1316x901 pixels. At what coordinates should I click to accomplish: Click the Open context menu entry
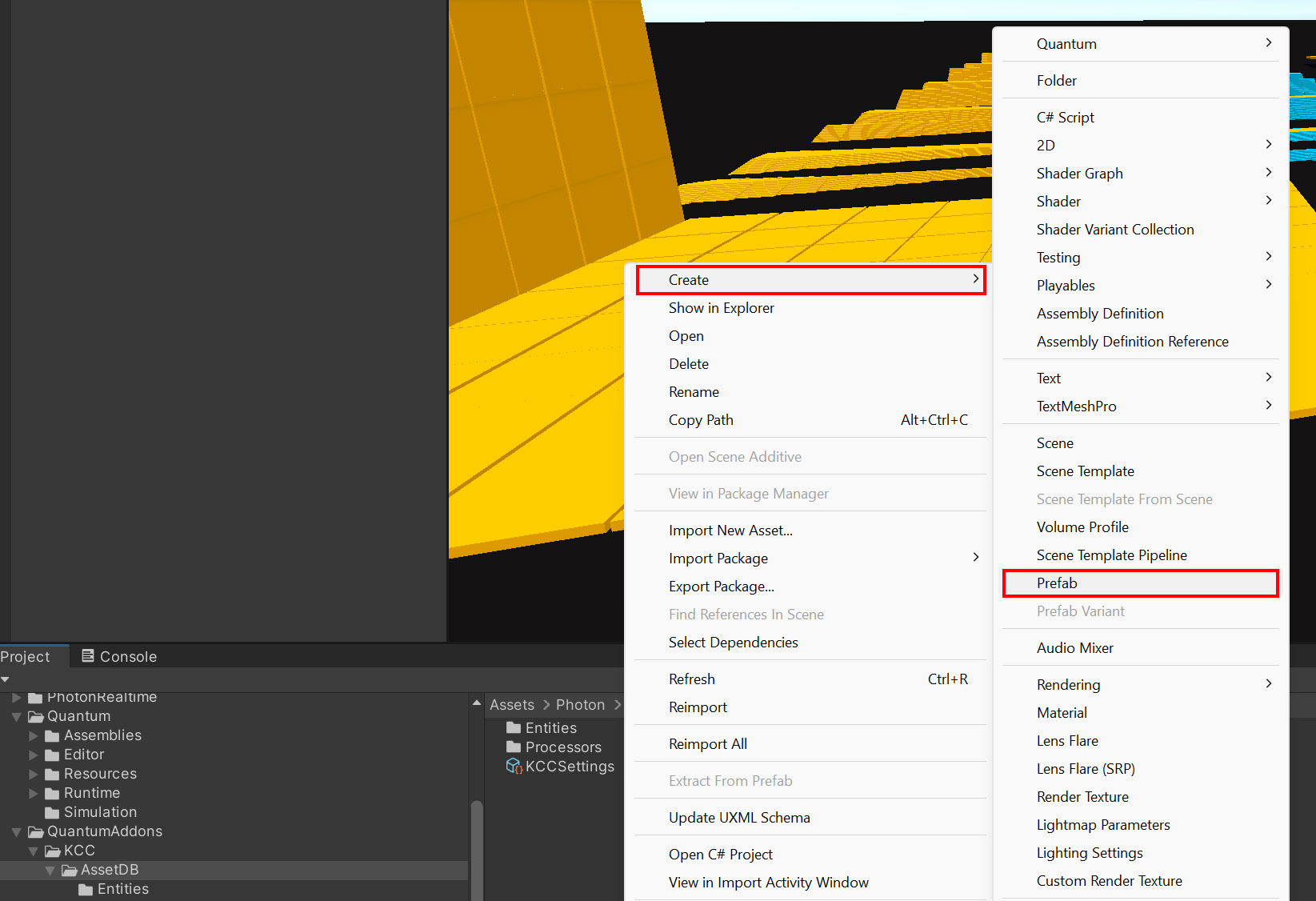(686, 336)
